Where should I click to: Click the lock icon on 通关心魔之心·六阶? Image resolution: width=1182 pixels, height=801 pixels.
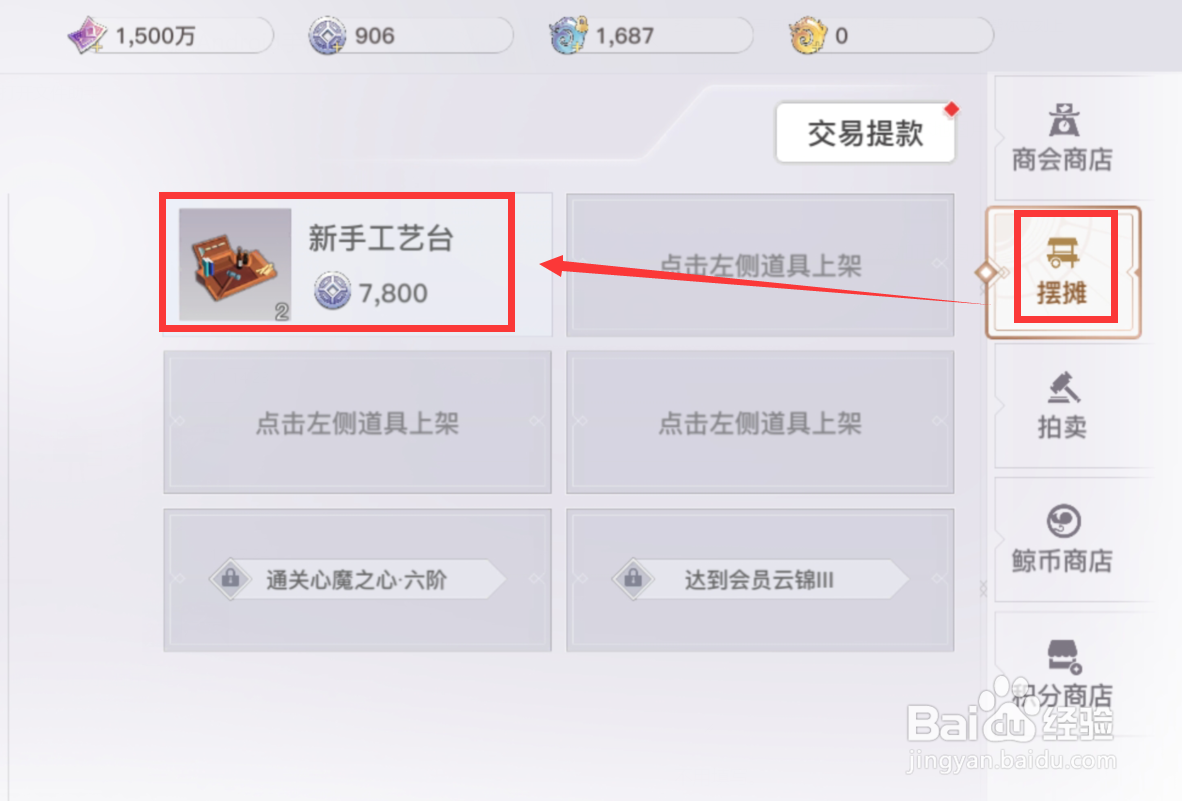point(230,579)
